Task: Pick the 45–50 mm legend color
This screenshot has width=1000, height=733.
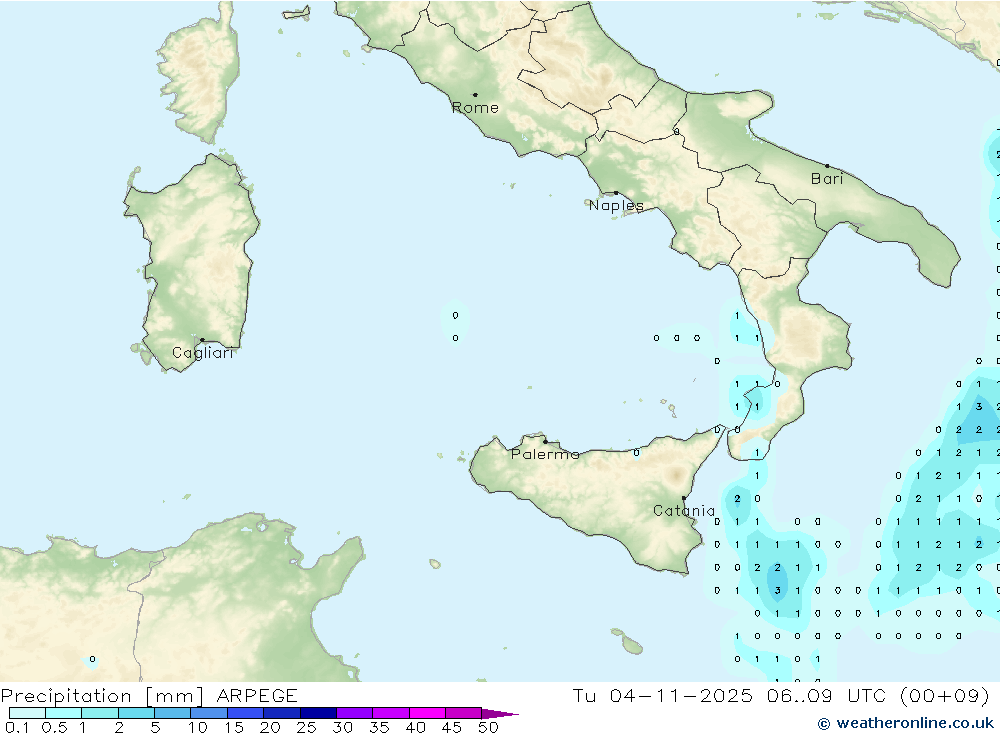Action: pyautogui.click(x=464, y=713)
